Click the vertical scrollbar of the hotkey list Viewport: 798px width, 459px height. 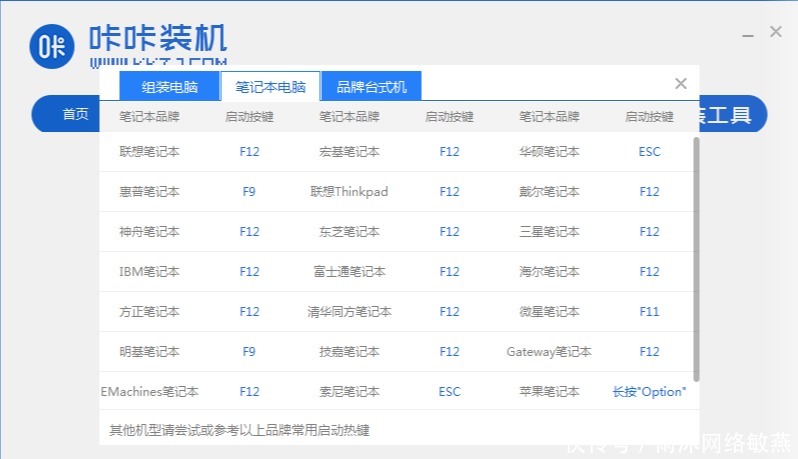click(x=696, y=259)
